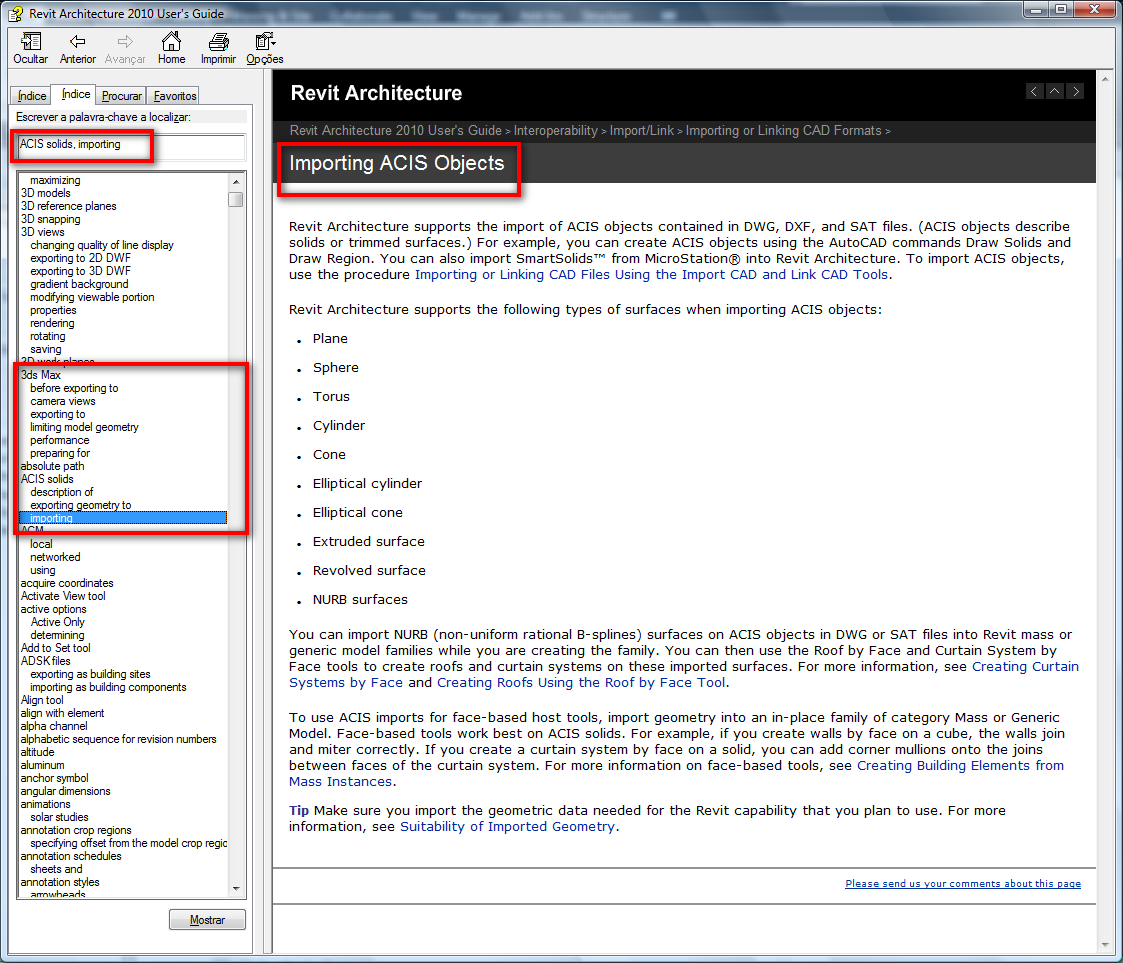
Task: Select 'changing quality of line display' entry
Action: 102,245
